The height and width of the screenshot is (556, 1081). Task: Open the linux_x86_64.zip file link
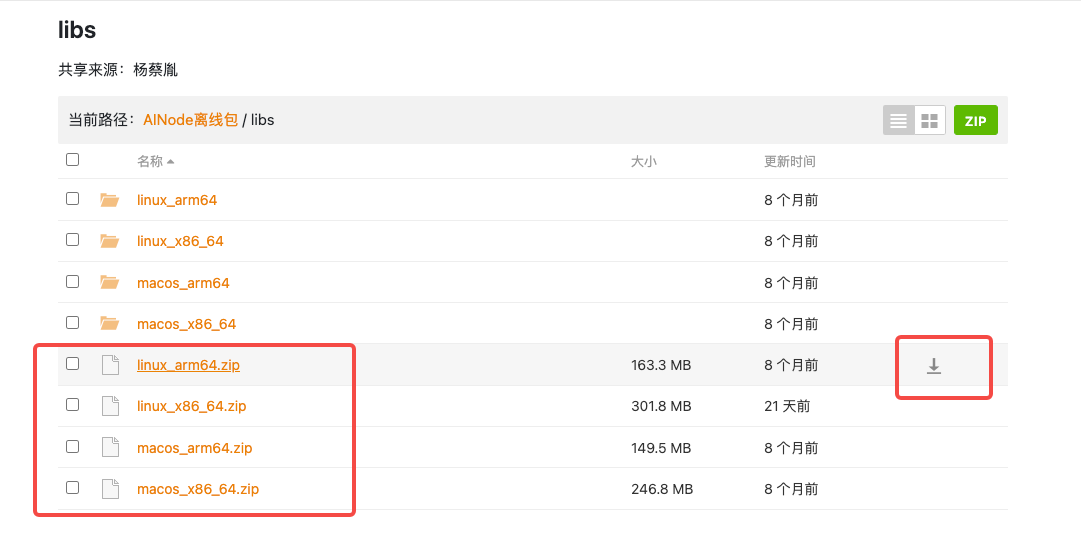coord(191,406)
